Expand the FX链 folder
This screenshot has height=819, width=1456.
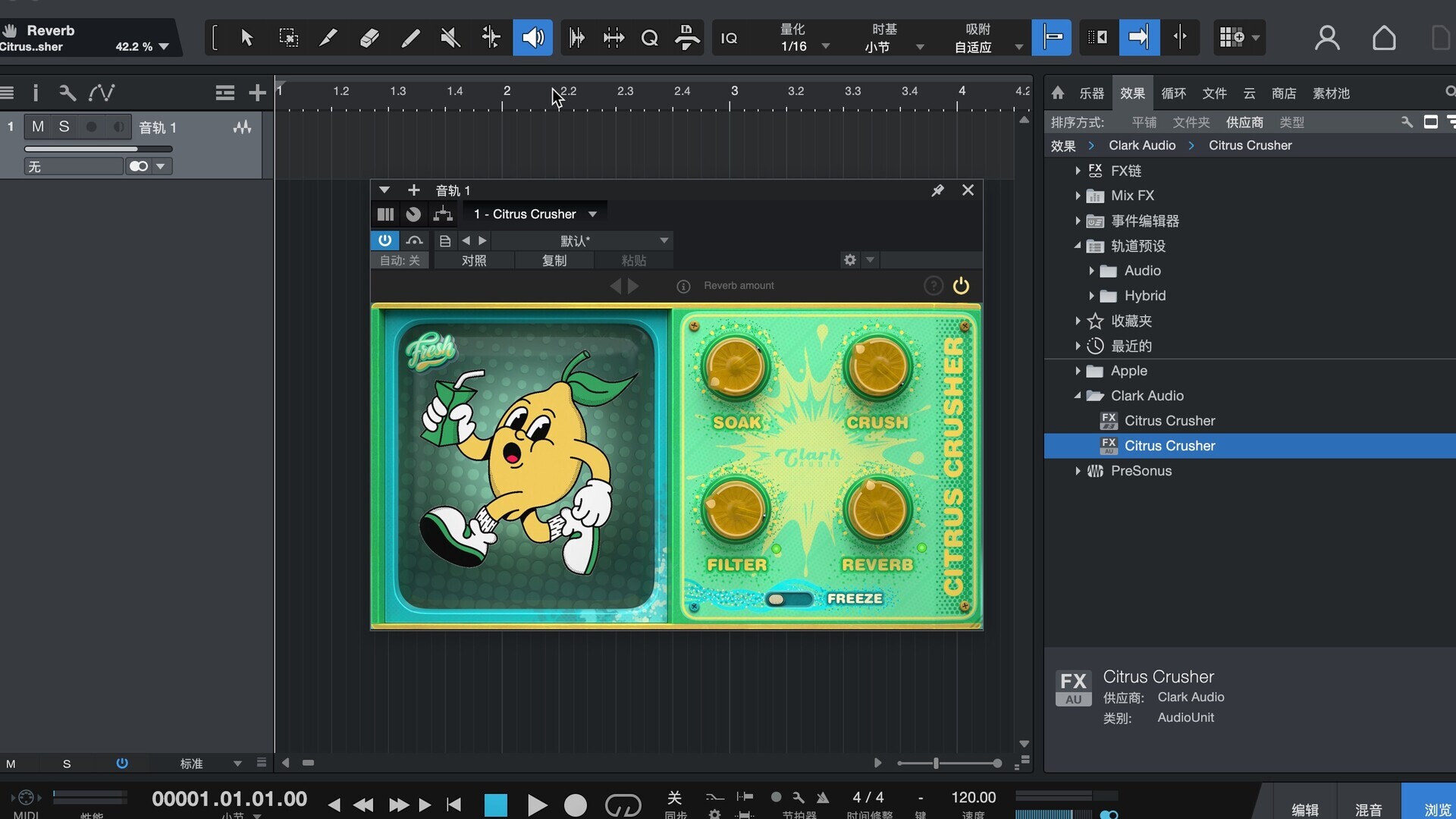(x=1077, y=171)
